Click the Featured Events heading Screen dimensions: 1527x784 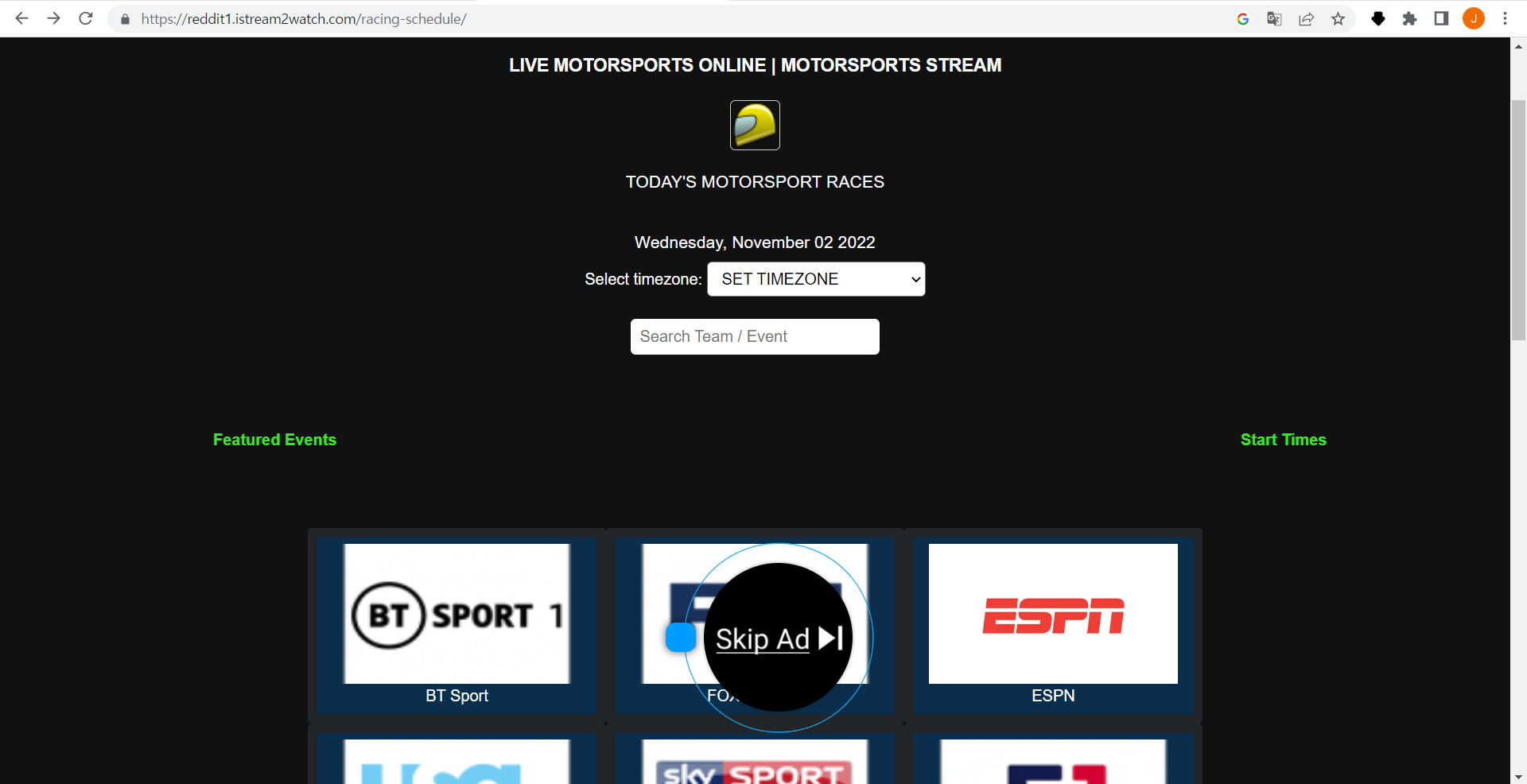(274, 440)
